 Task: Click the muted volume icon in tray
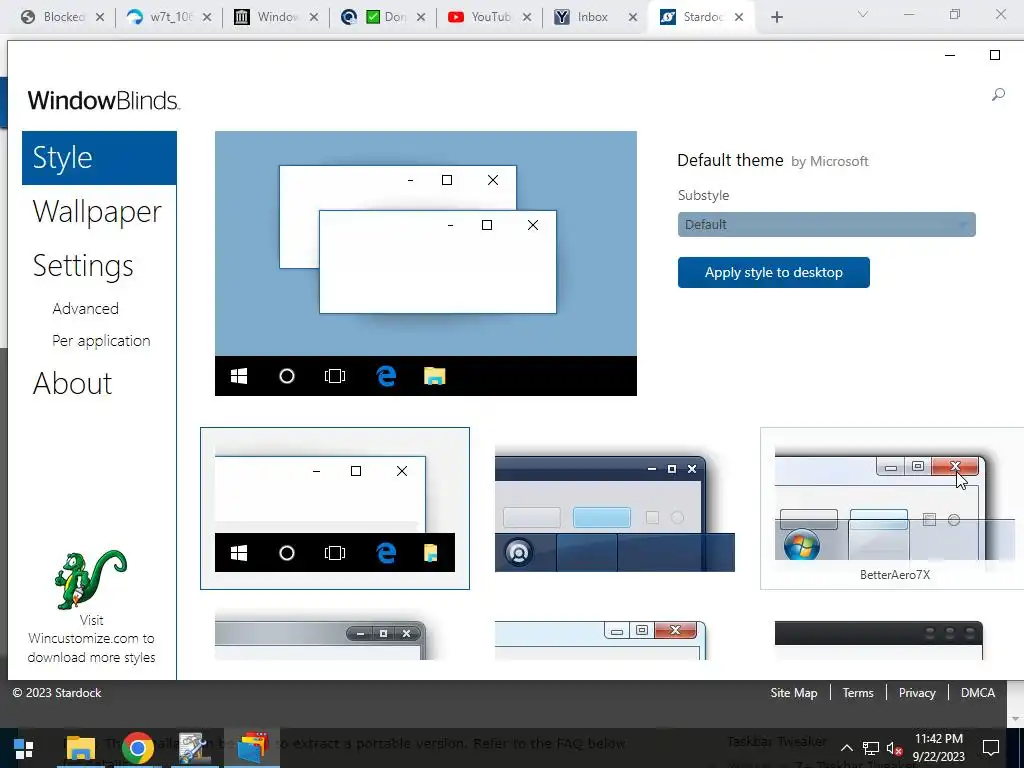click(895, 748)
